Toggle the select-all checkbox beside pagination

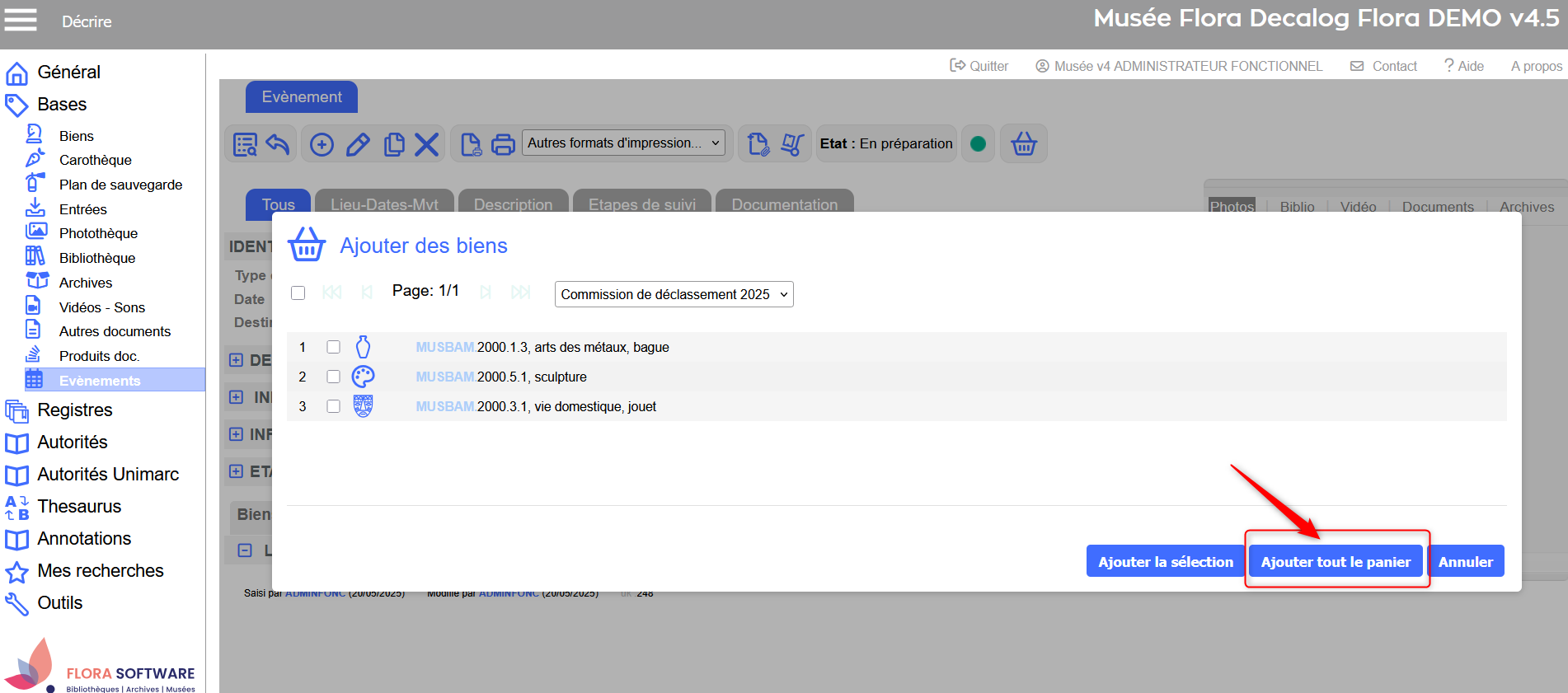[x=298, y=293]
